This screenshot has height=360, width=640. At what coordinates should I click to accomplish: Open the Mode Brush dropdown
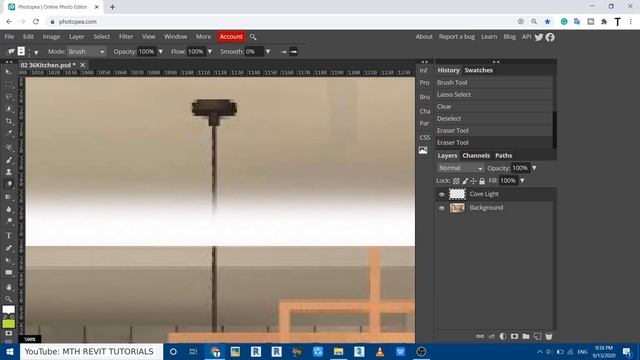tap(87, 52)
